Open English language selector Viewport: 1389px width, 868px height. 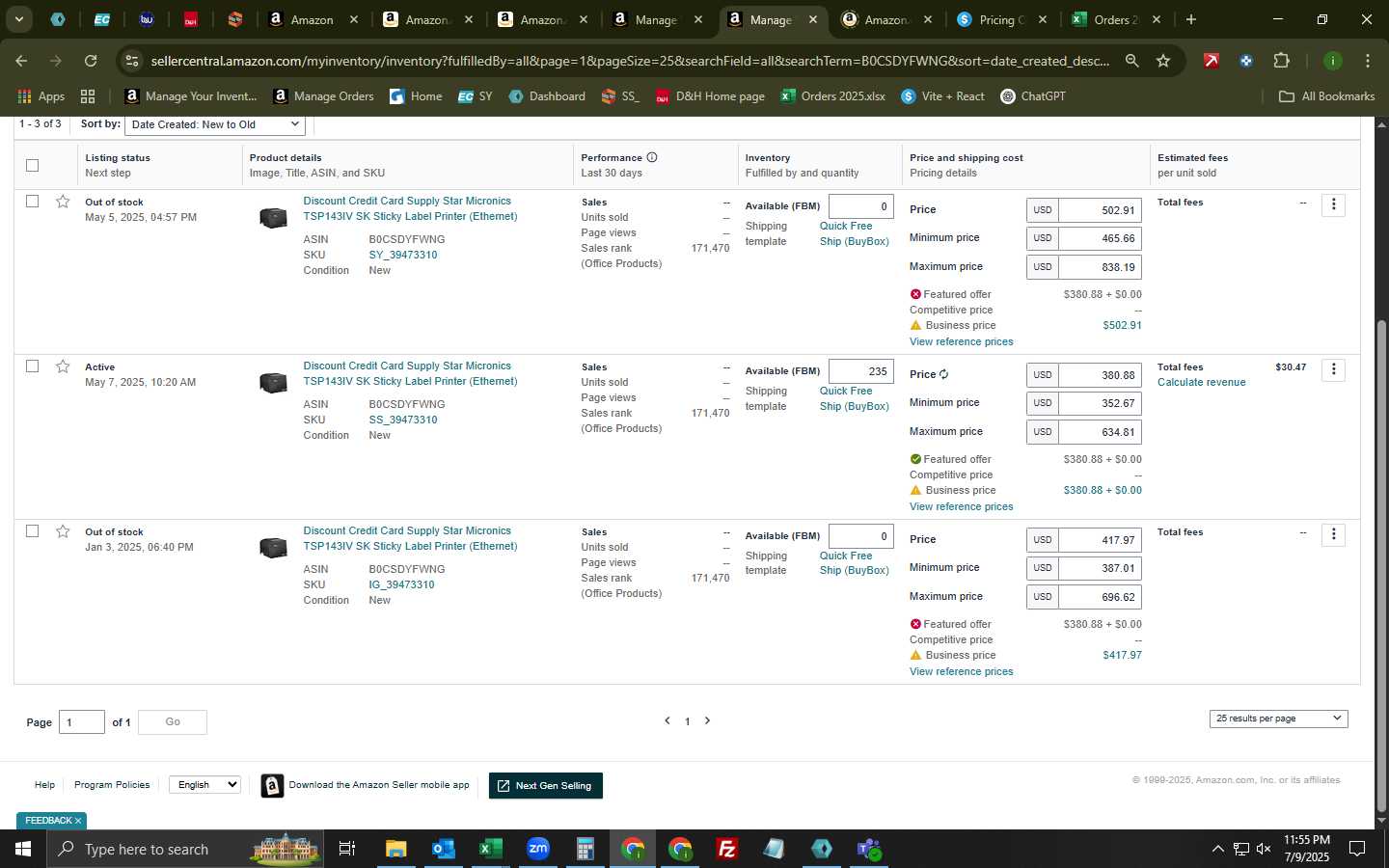click(204, 785)
